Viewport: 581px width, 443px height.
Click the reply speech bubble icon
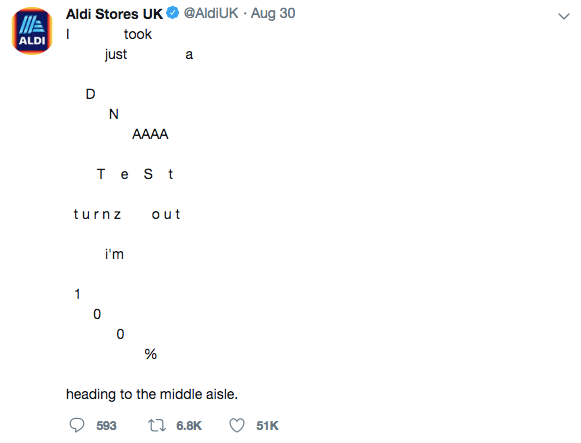click(x=77, y=425)
